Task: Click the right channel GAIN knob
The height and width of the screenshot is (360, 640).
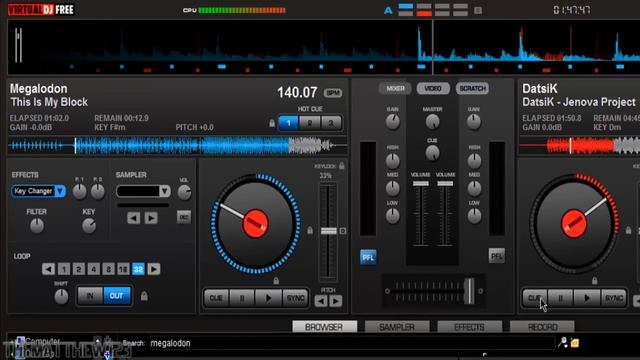Action: pos(473,122)
